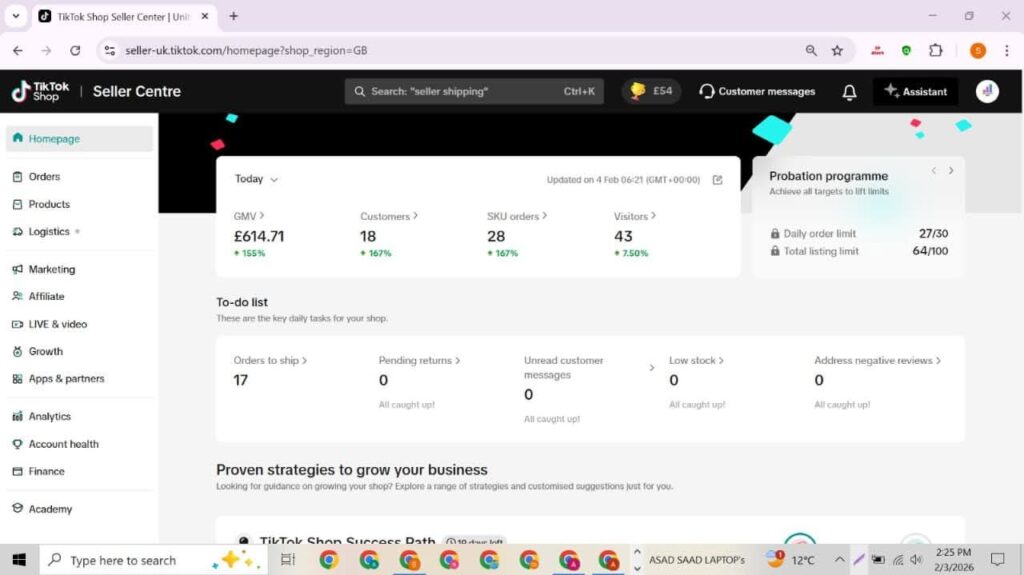The image size is (1024, 575).
Task: Open browser extensions puzzle icon
Action: 936,50
